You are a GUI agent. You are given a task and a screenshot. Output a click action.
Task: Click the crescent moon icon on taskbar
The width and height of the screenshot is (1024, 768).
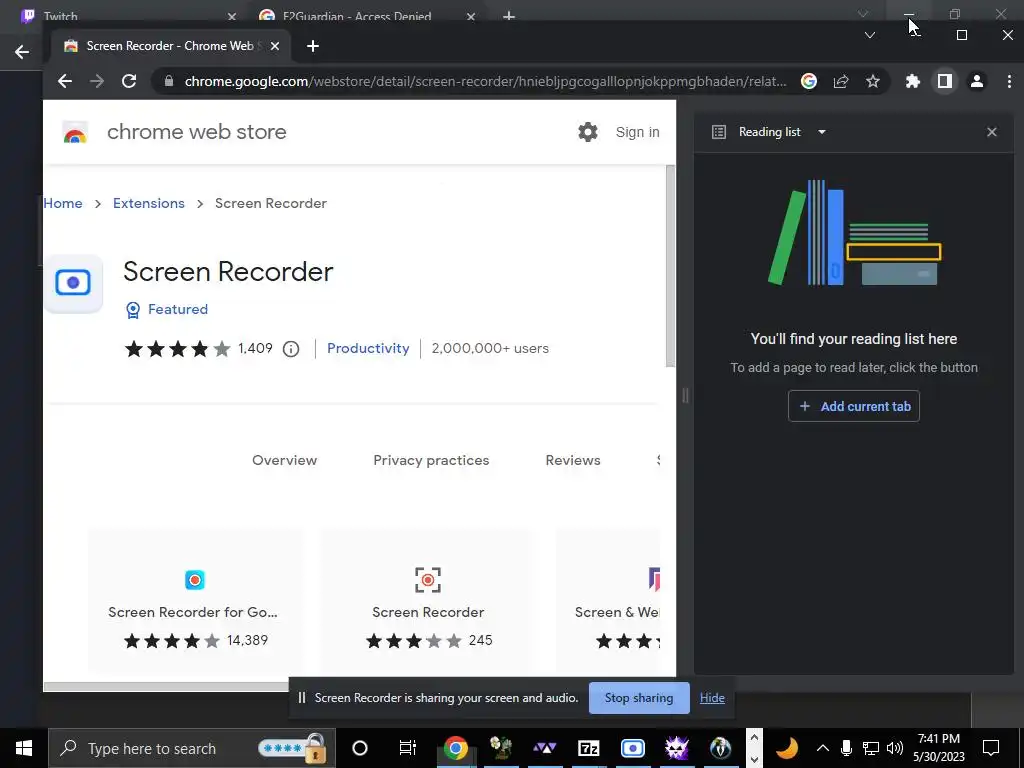click(x=788, y=748)
